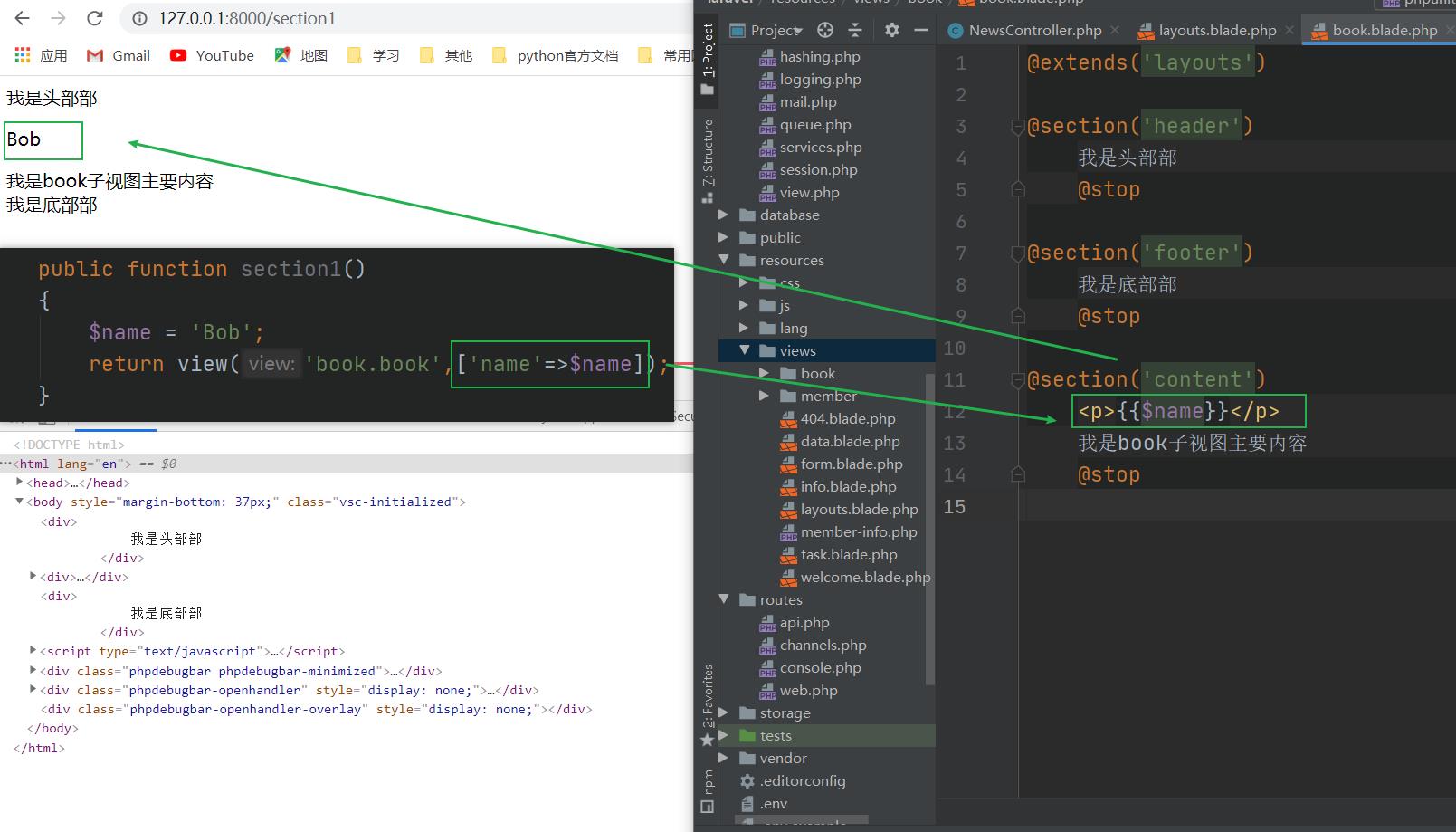Open the Apps bookmark shortcut

[x=41, y=55]
